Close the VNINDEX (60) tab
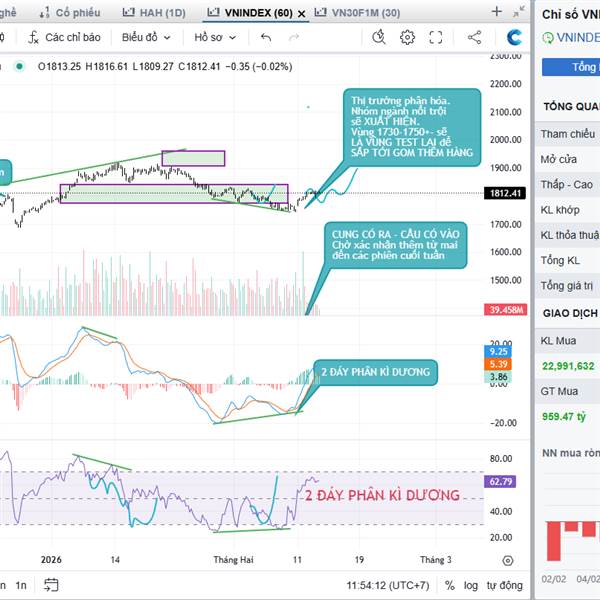 click(x=302, y=14)
